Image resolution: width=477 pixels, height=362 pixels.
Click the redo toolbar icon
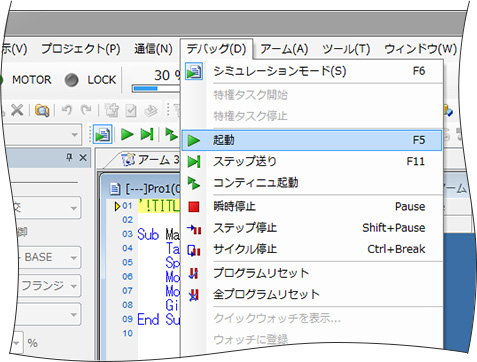tap(87, 110)
